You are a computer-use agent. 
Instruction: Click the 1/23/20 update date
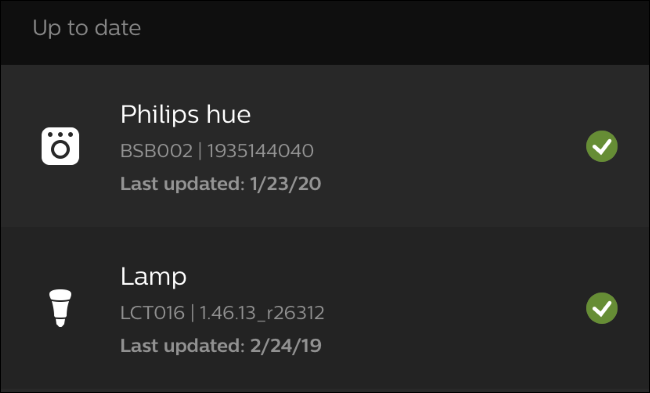[x=286, y=184]
